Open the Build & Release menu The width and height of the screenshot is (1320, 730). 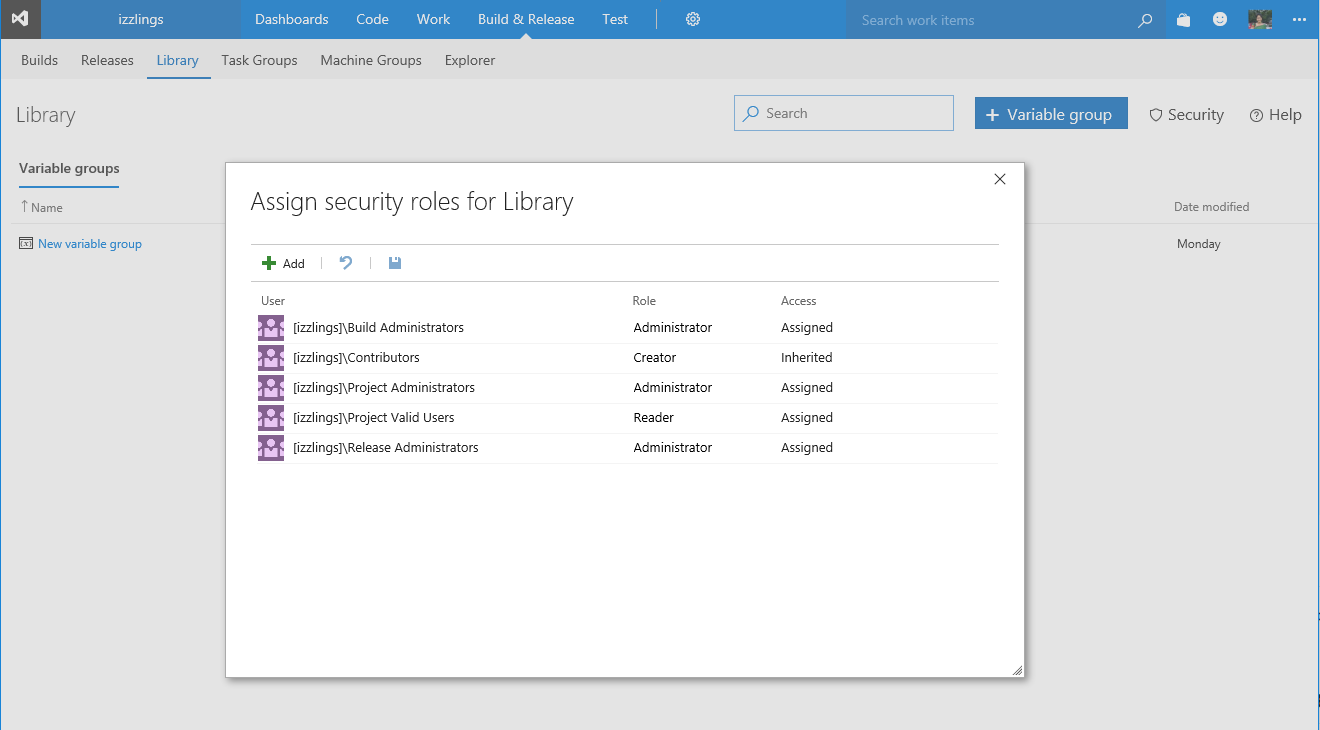[x=526, y=19]
